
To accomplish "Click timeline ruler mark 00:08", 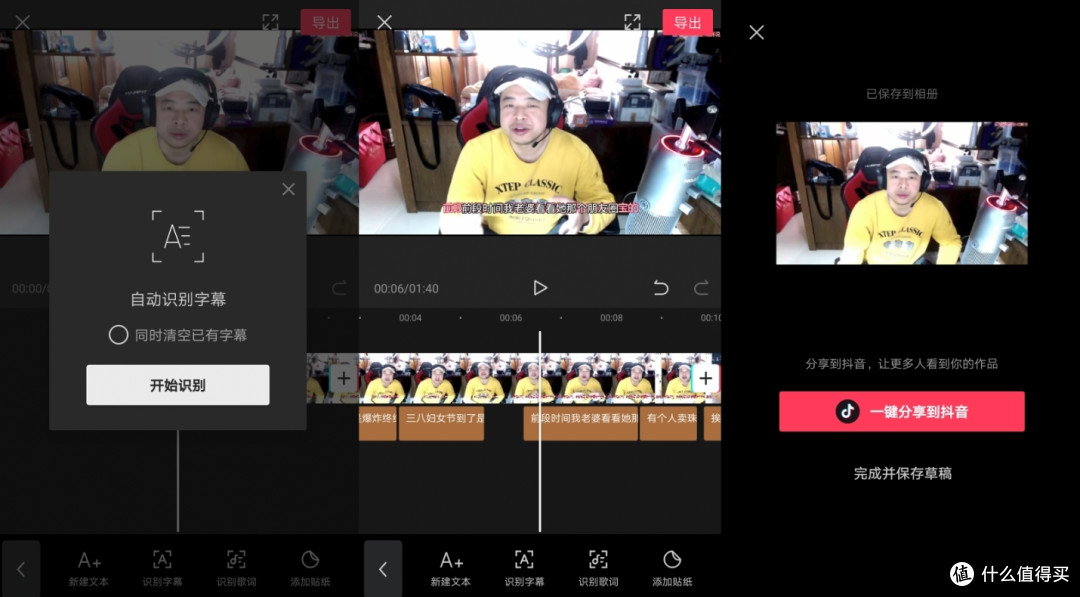I will 611,318.
